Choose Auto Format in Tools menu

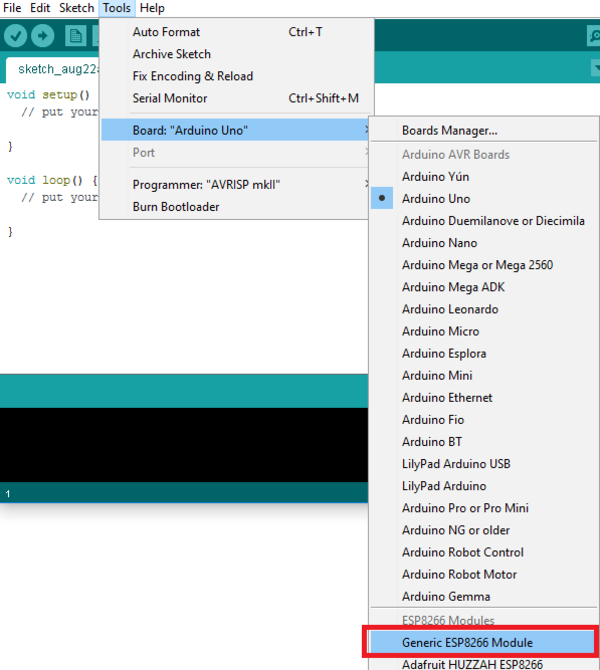point(235,32)
